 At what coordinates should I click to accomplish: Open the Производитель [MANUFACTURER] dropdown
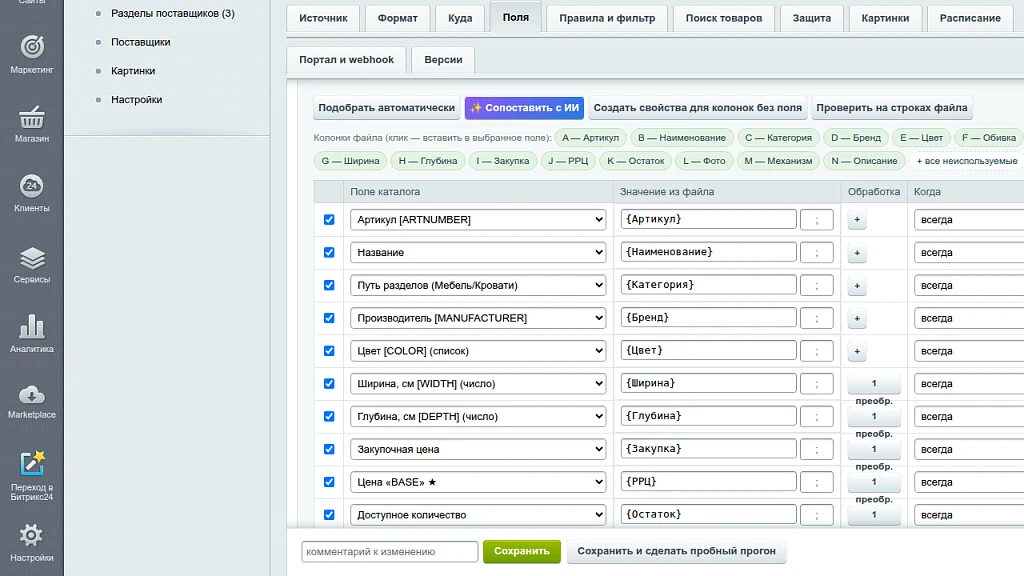478,318
